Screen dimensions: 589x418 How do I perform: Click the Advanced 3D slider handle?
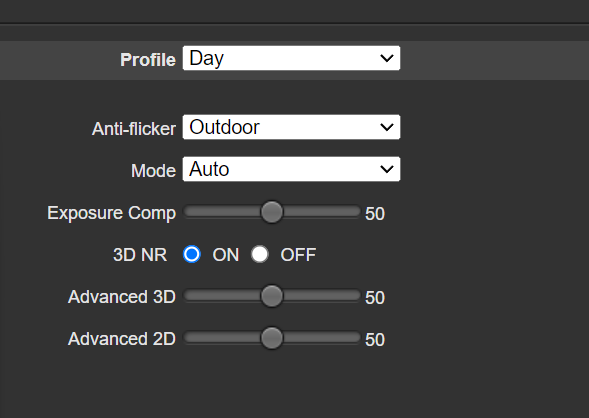[x=272, y=296]
